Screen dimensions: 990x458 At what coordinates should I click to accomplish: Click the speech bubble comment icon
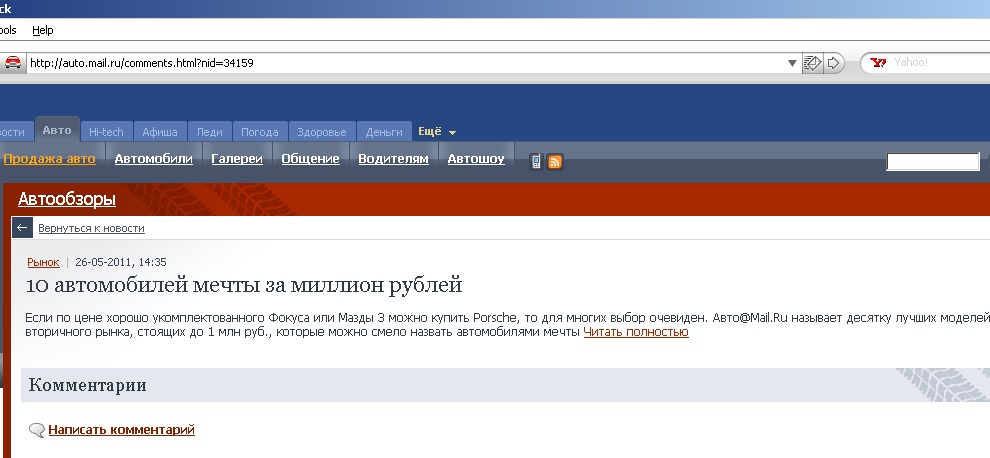(x=37, y=430)
